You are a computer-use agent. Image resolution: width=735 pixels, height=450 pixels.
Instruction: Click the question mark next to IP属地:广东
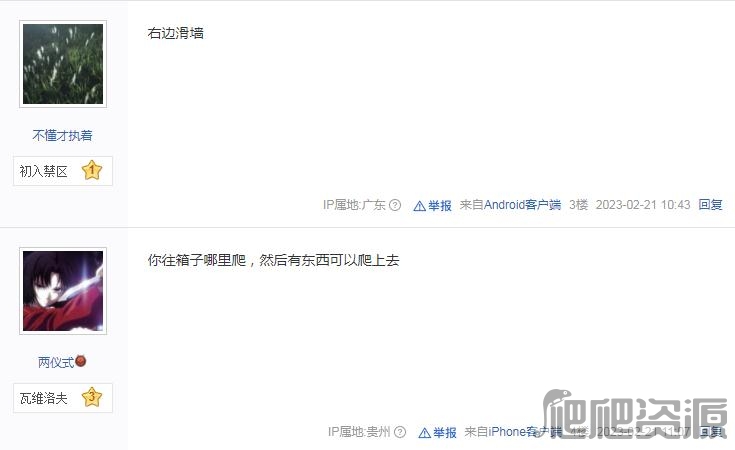395,205
